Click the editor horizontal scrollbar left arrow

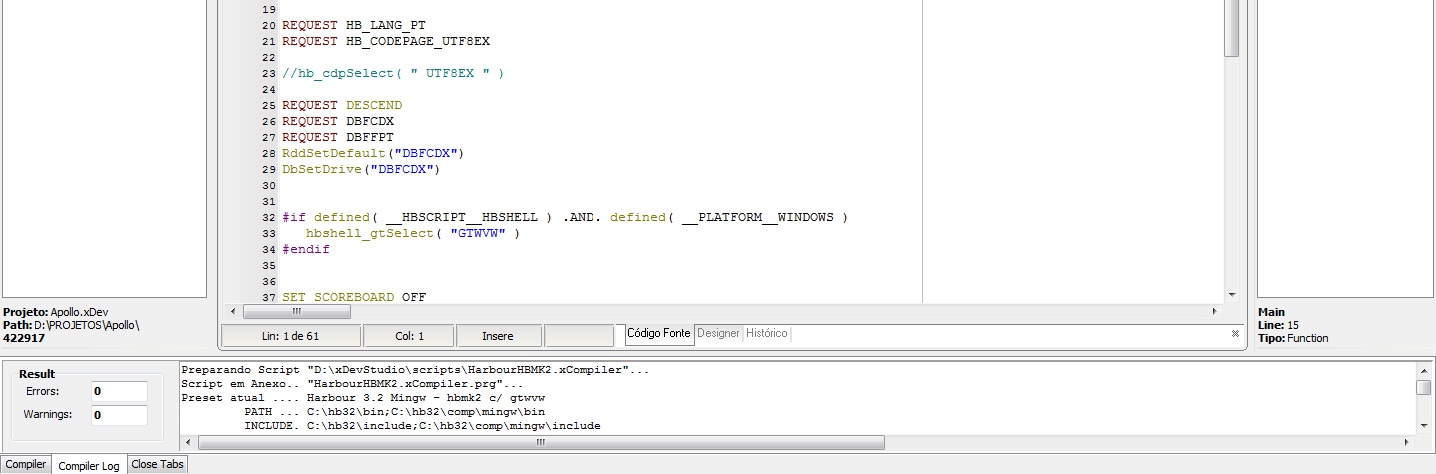pyautogui.click(x=233, y=312)
